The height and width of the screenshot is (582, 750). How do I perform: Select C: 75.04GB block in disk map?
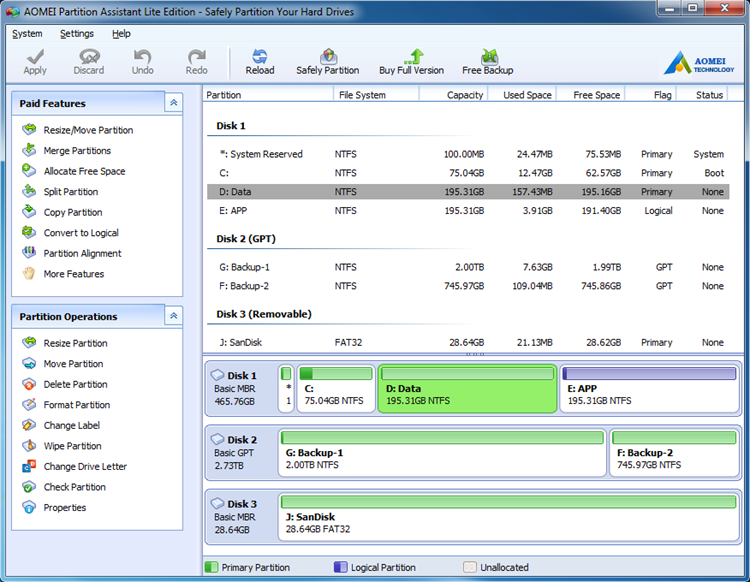point(336,388)
